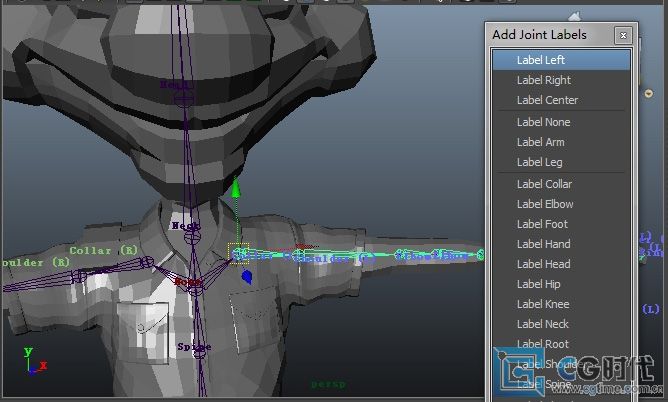Click the yellow center manipulator square

click(239, 254)
